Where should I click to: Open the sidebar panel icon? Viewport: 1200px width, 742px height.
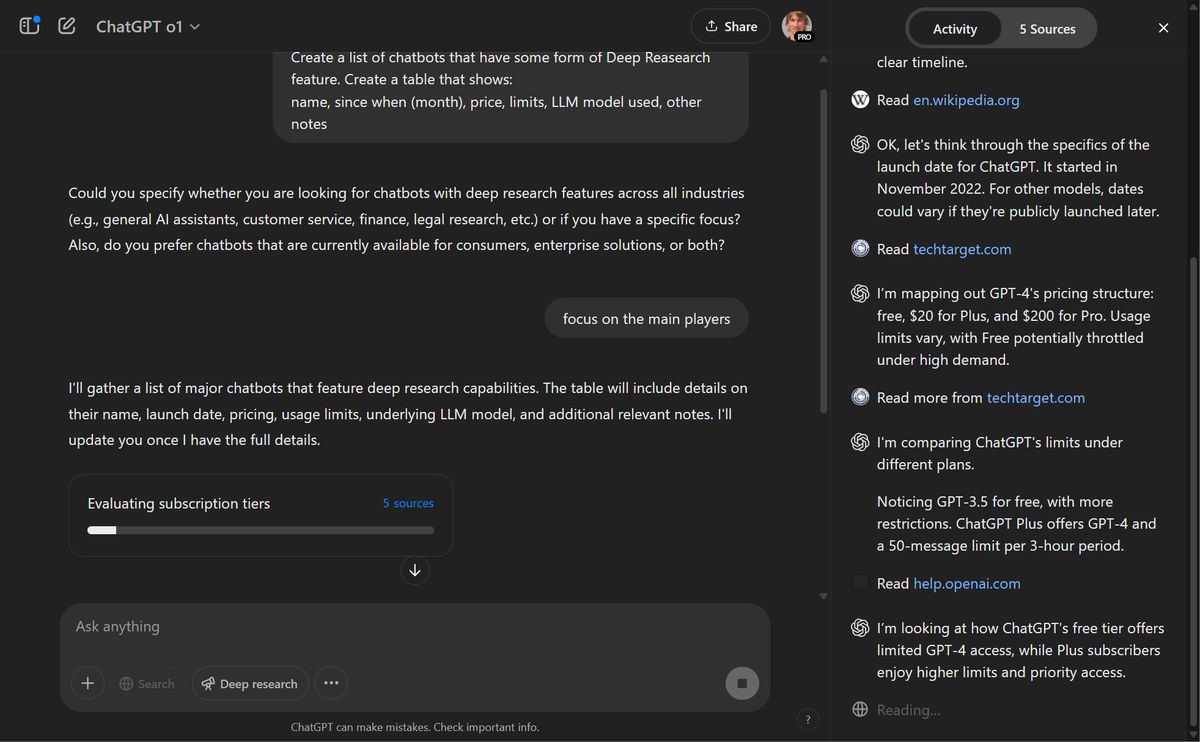tap(30, 26)
